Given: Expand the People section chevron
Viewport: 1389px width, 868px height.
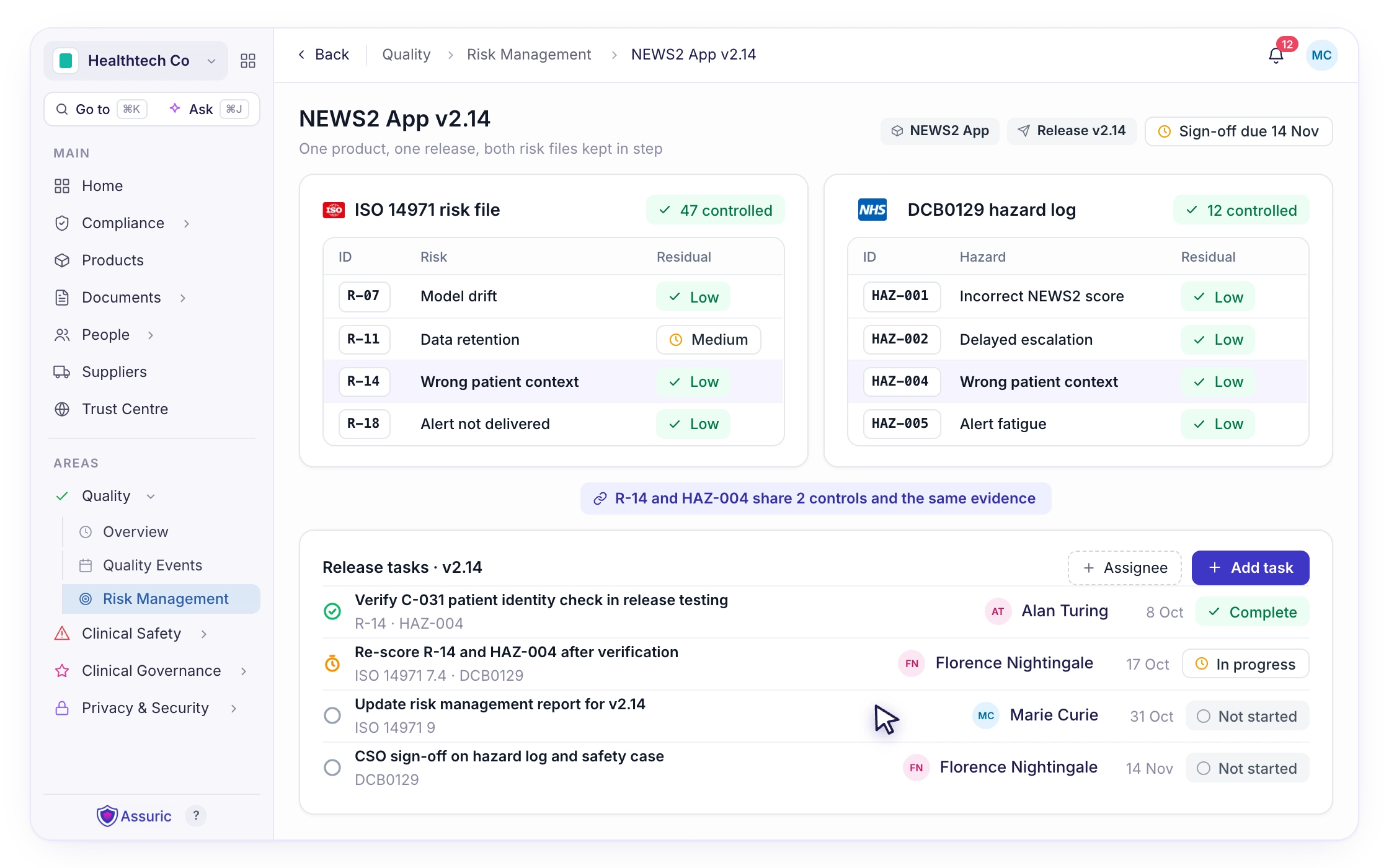Looking at the screenshot, I should pos(151,335).
